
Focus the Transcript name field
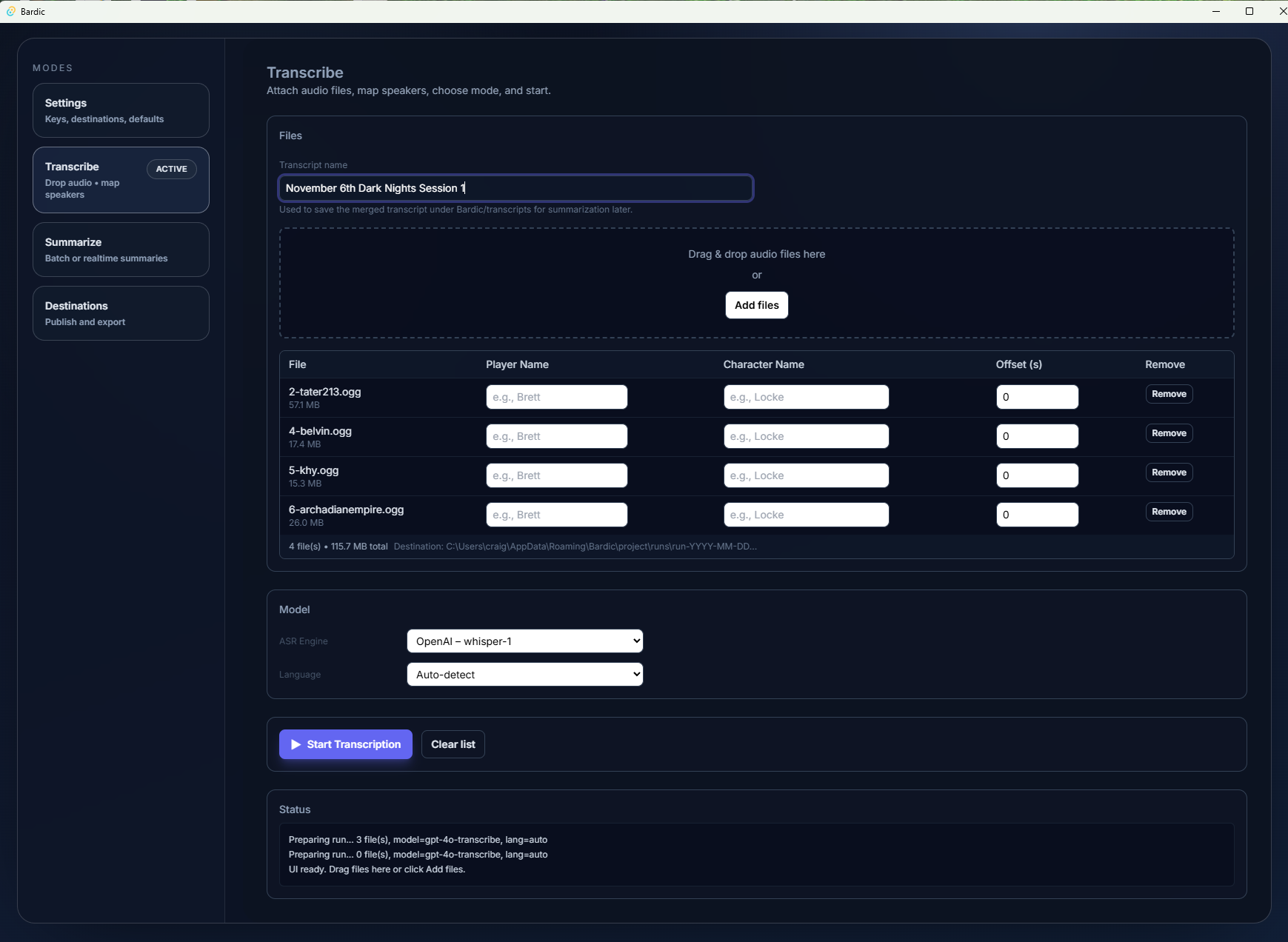click(515, 188)
